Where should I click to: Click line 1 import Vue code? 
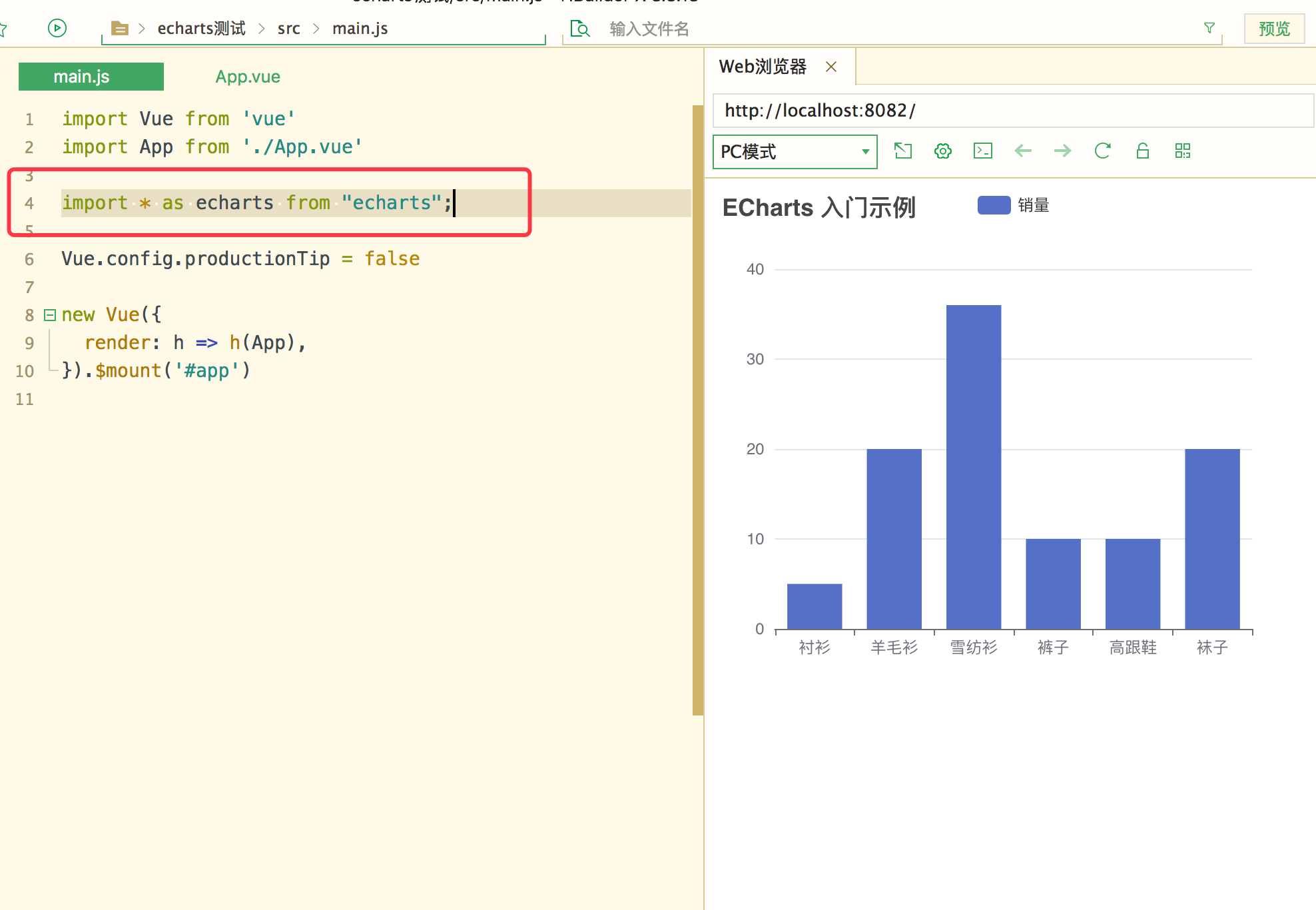[x=178, y=119]
